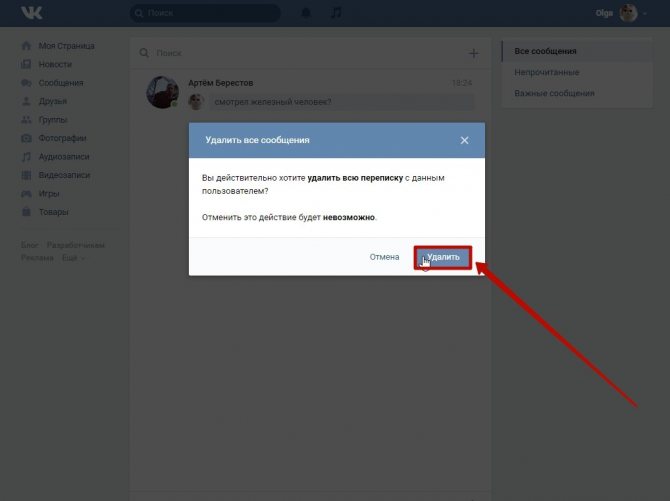The width and height of the screenshot is (670, 501).
Task: Open the Реклама footer link
Action: pyautogui.click(x=37, y=258)
